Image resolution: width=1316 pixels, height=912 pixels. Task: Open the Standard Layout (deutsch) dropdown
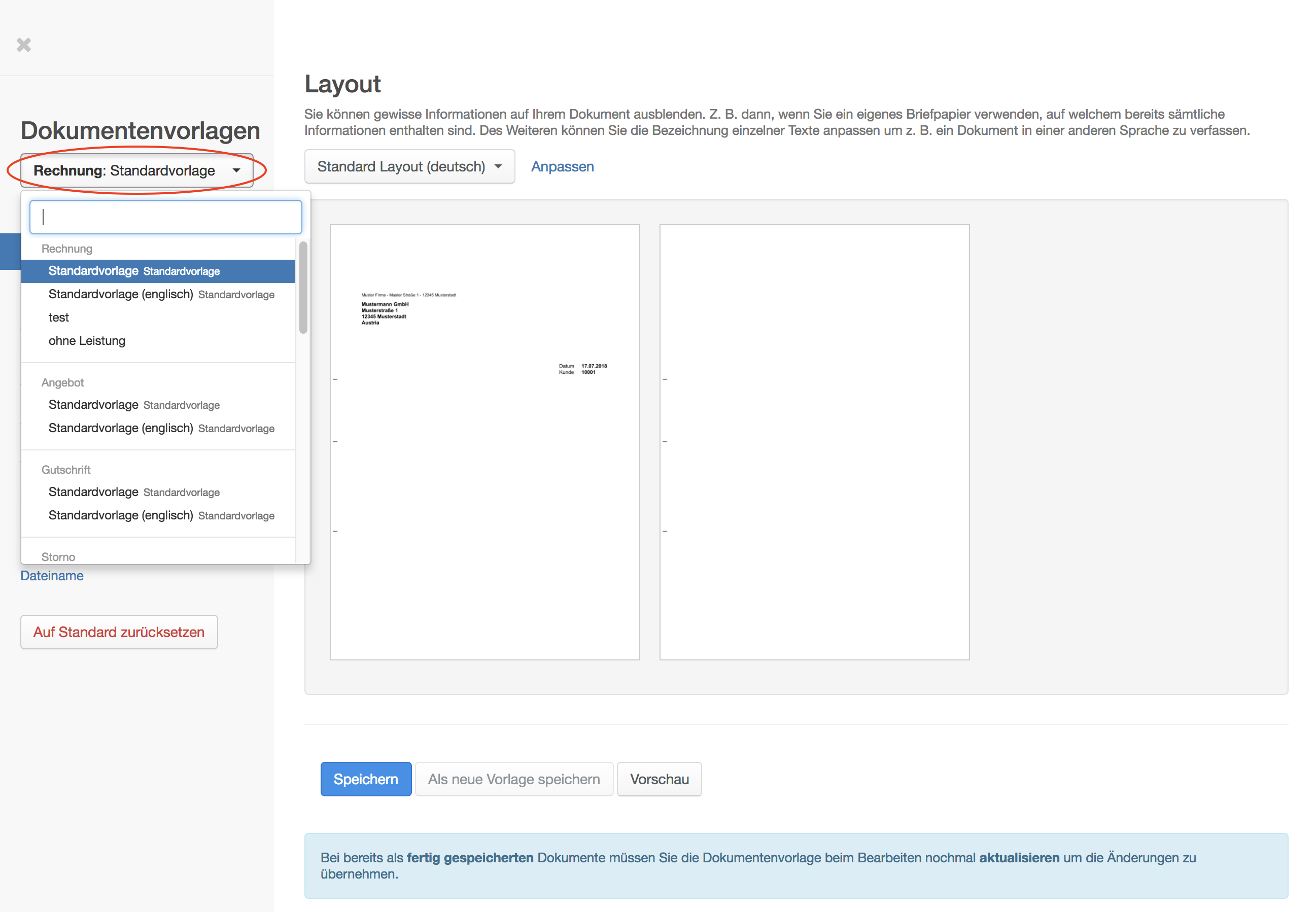409,166
